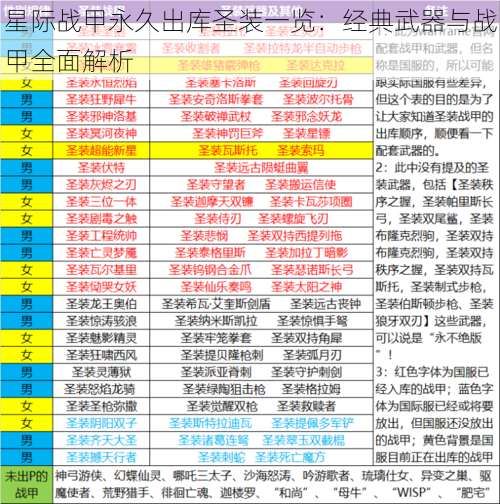Screen dimensions: 500x504
Task: Click the 圣装龙王奥伯 warframe cell
Action: click(101, 304)
